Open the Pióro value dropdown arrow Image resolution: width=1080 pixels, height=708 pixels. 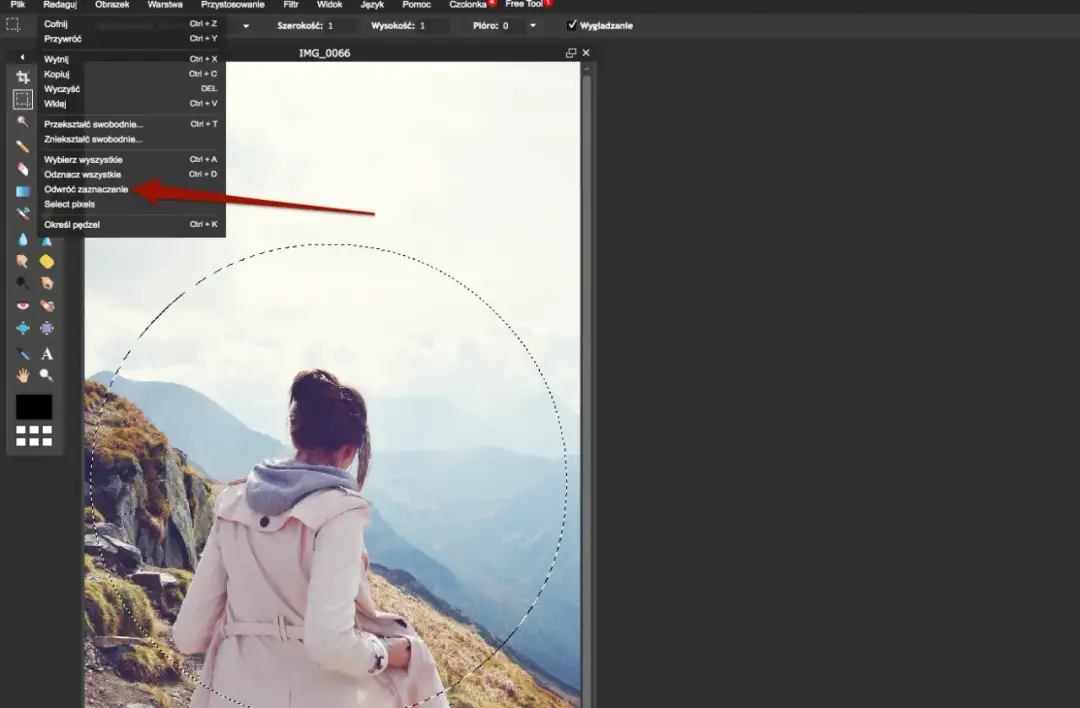pyautogui.click(x=532, y=25)
